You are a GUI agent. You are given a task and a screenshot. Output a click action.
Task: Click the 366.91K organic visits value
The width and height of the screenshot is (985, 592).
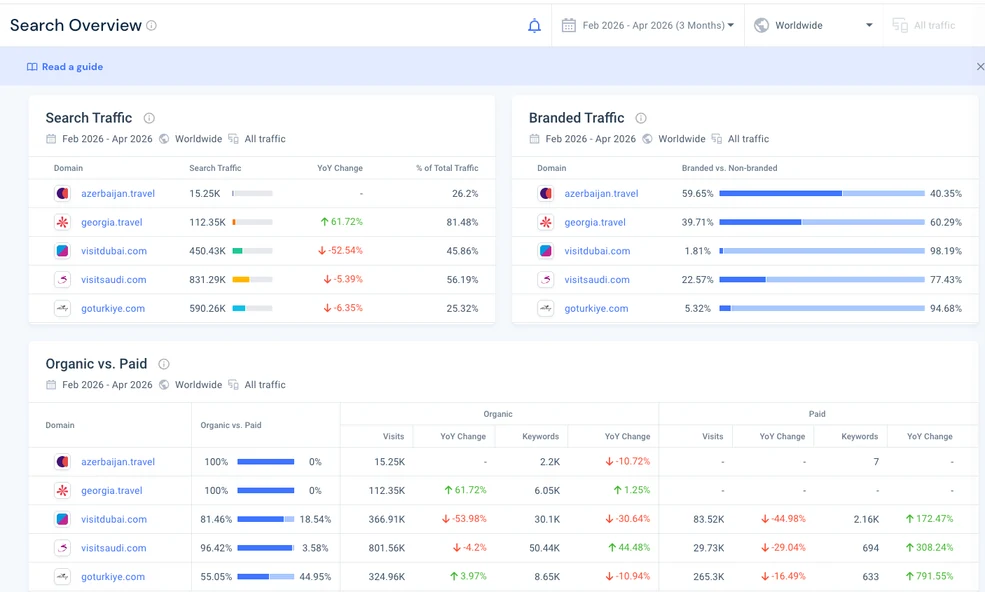click(x=387, y=519)
